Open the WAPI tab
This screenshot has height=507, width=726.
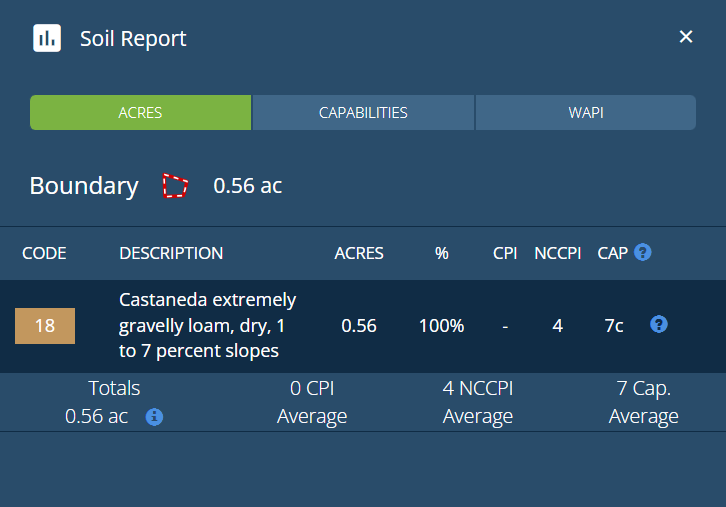tap(585, 113)
